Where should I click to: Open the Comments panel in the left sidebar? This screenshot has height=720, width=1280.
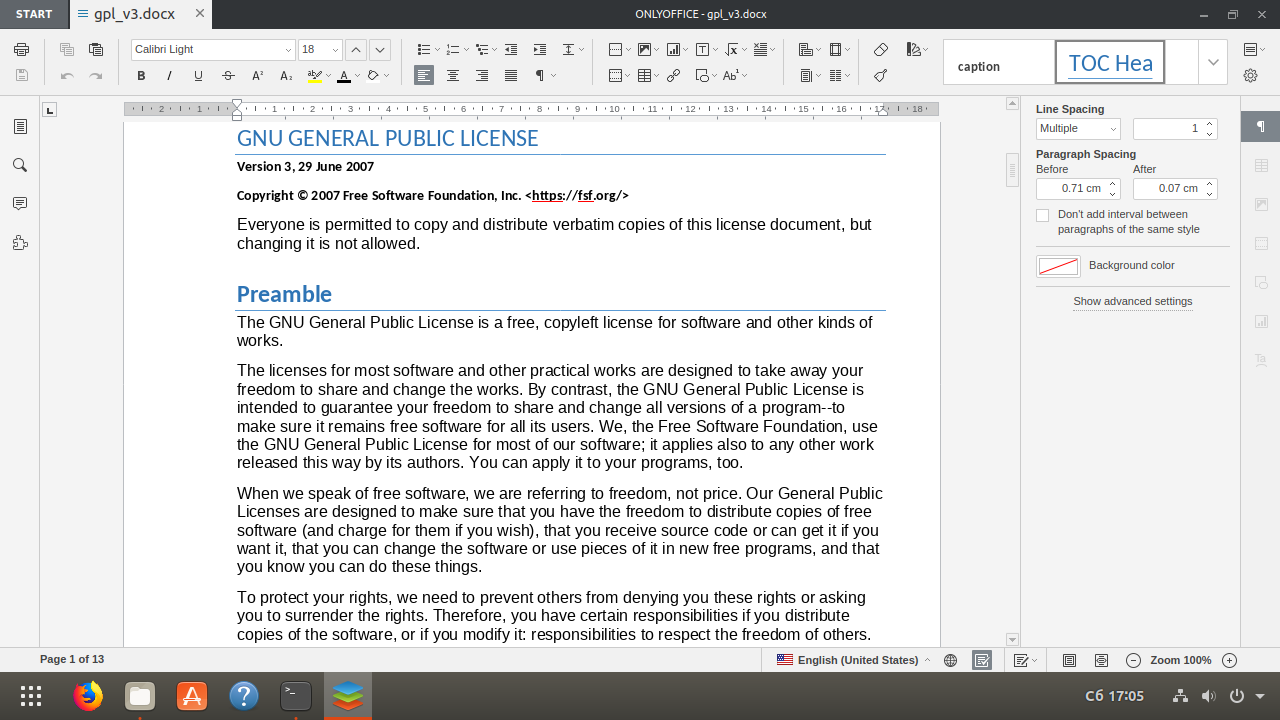20,204
